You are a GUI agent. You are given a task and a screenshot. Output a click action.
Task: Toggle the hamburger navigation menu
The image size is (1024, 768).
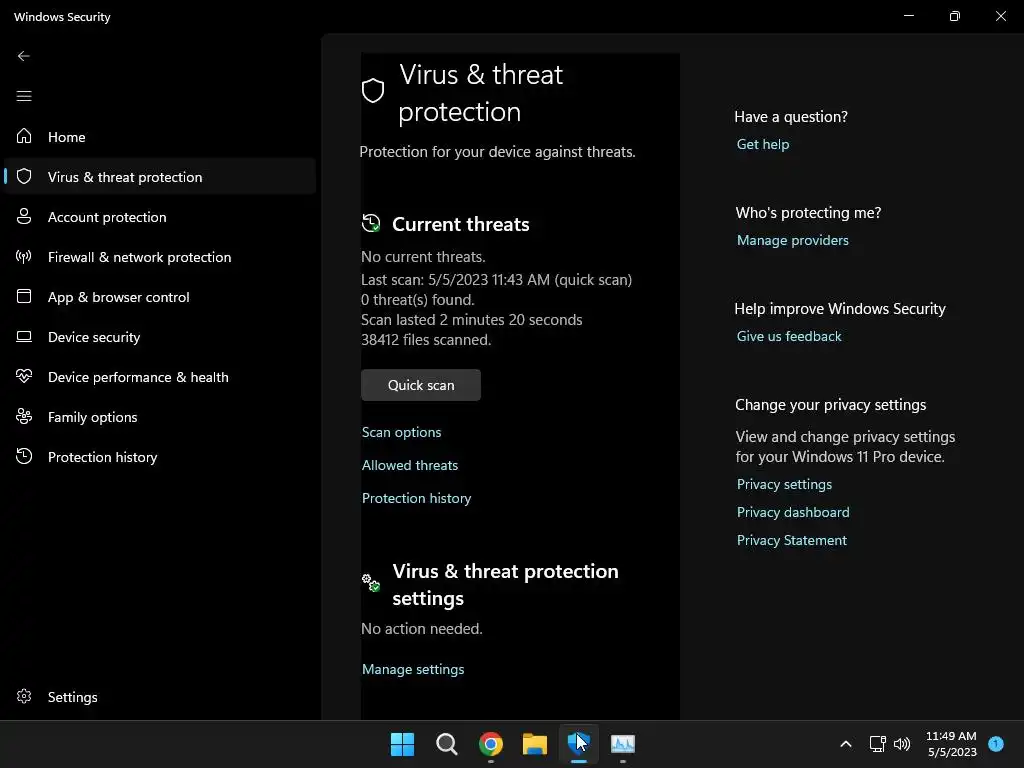pyautogui.click(x=24, y=96)
